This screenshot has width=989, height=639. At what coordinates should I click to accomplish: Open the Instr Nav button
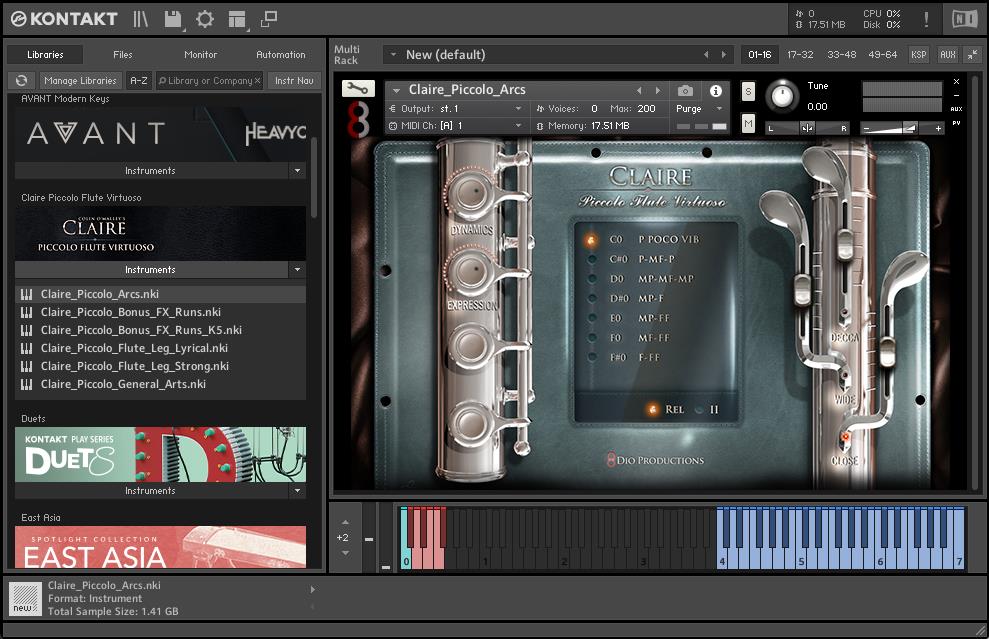293,81
